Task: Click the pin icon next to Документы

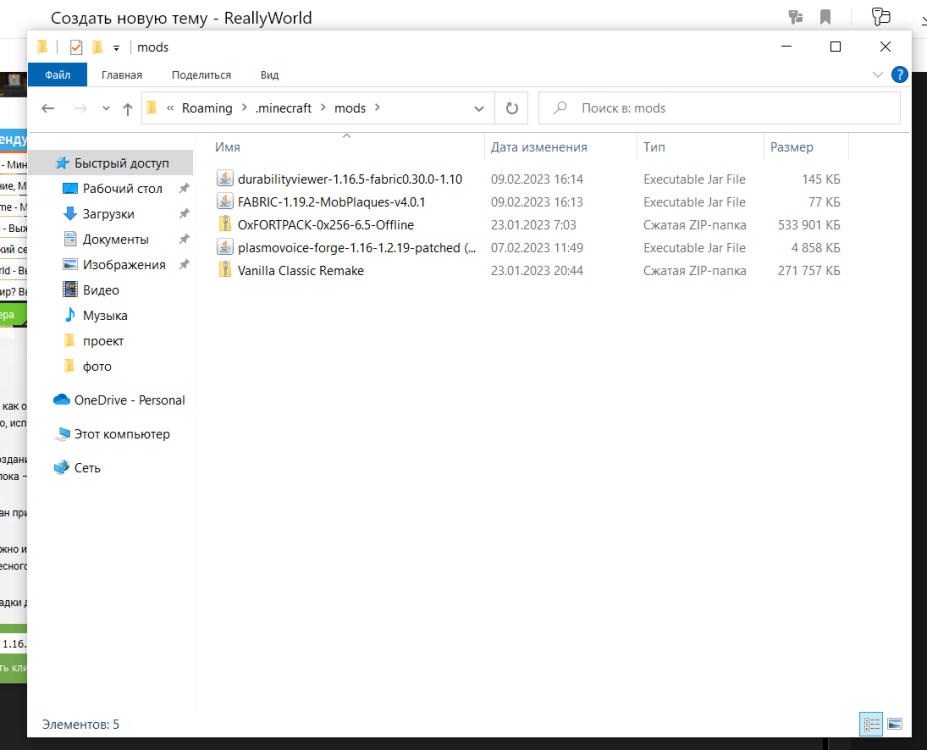Action: (184, 239)
